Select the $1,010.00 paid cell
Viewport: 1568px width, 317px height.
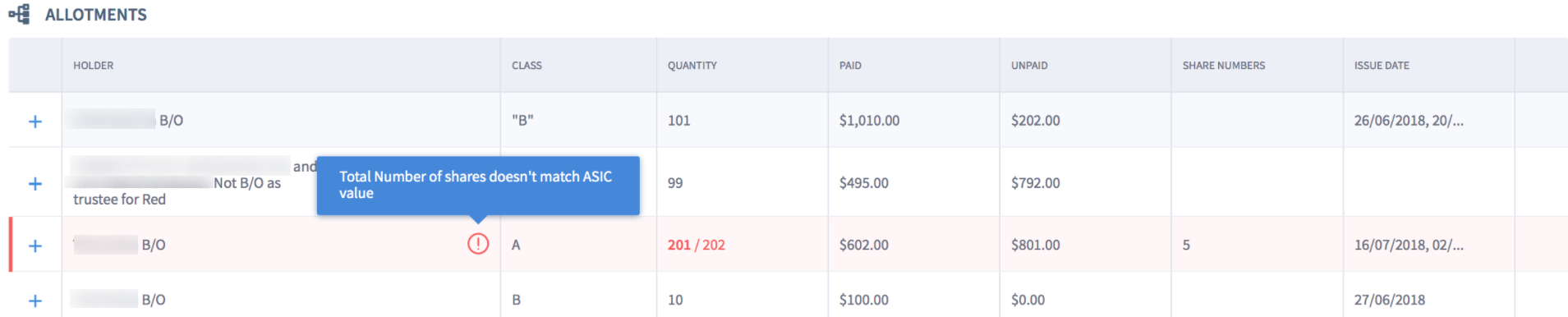[x=869, y=121]
